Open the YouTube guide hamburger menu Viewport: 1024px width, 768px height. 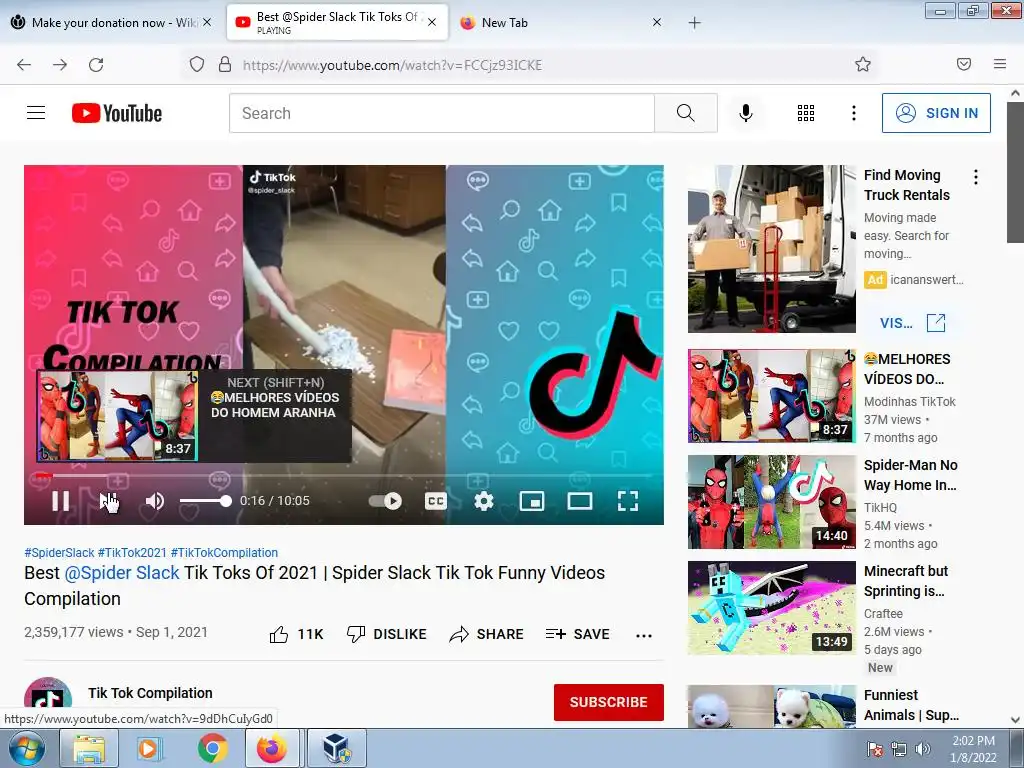coord(36,113)
